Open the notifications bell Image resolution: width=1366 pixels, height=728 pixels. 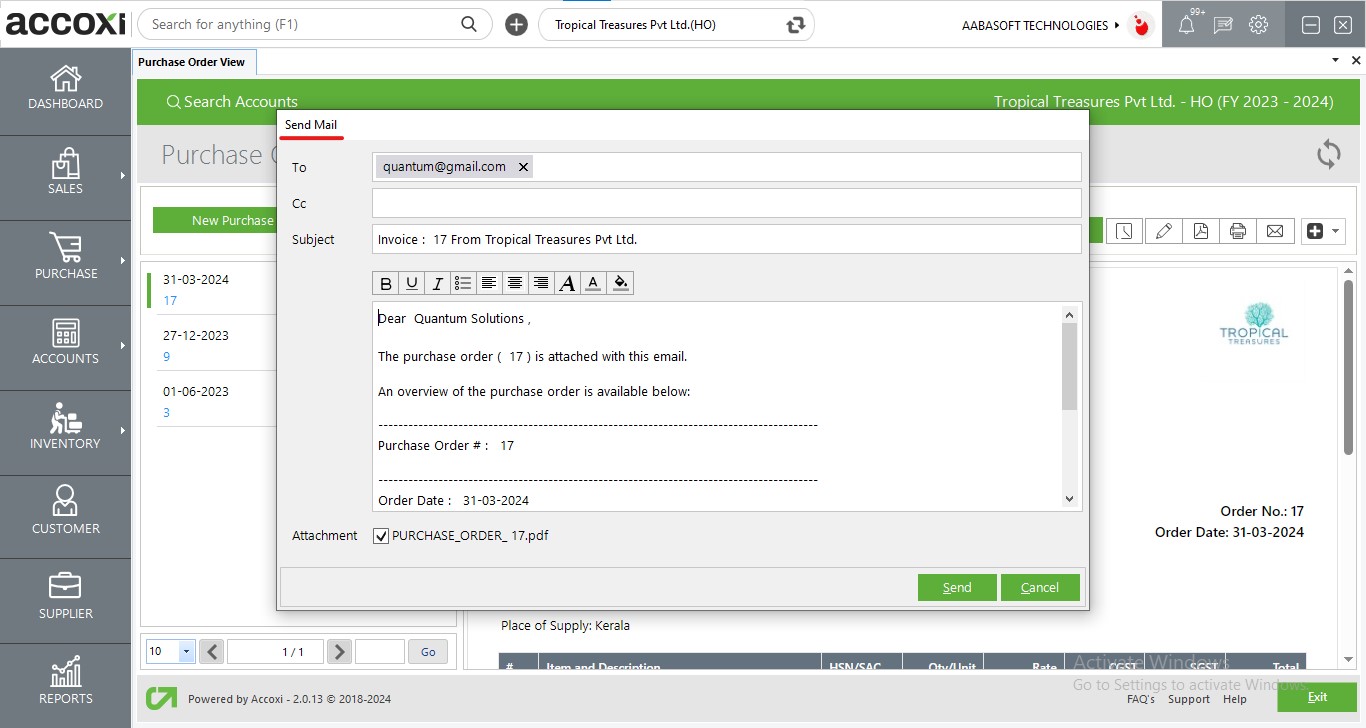(1186, 25)
